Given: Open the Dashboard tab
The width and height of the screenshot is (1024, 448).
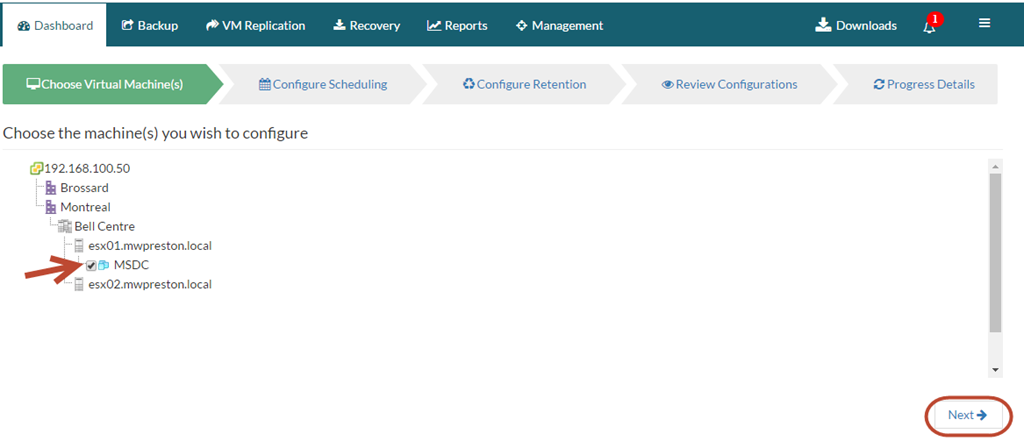Looking at the screenshot, I should 55,25.
